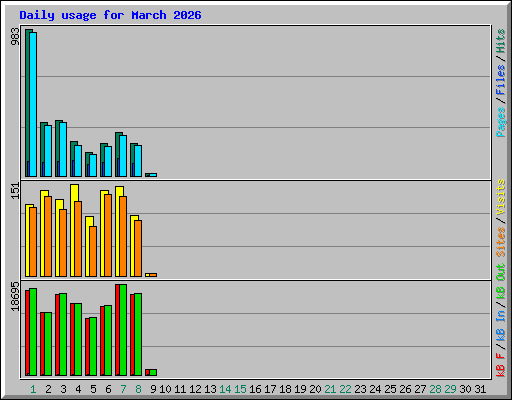Click day 19 on the x-axis
Viewport: 512px width, 400px height.
tap(300, 389)
